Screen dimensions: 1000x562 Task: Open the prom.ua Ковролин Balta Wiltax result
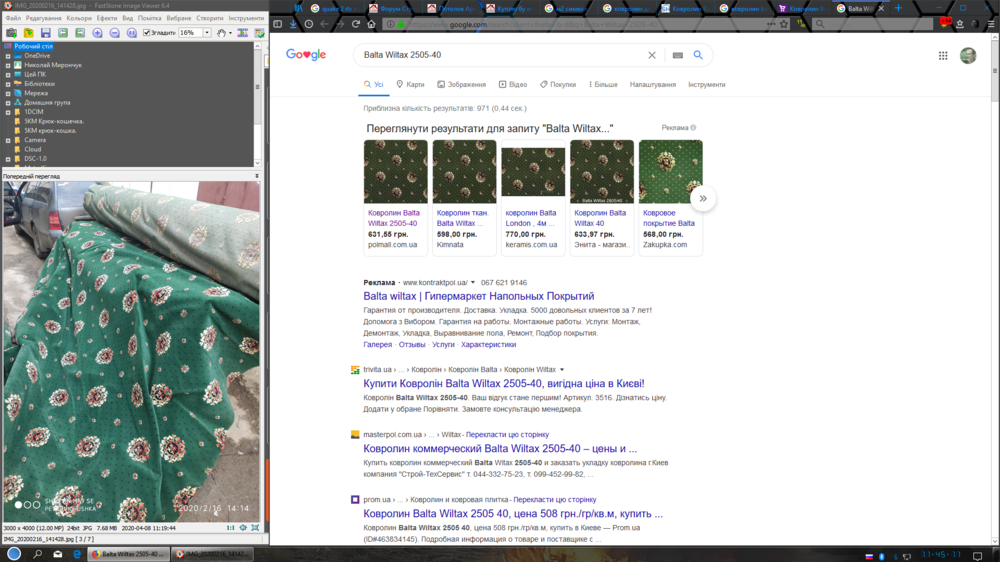[x=513, y=514]
